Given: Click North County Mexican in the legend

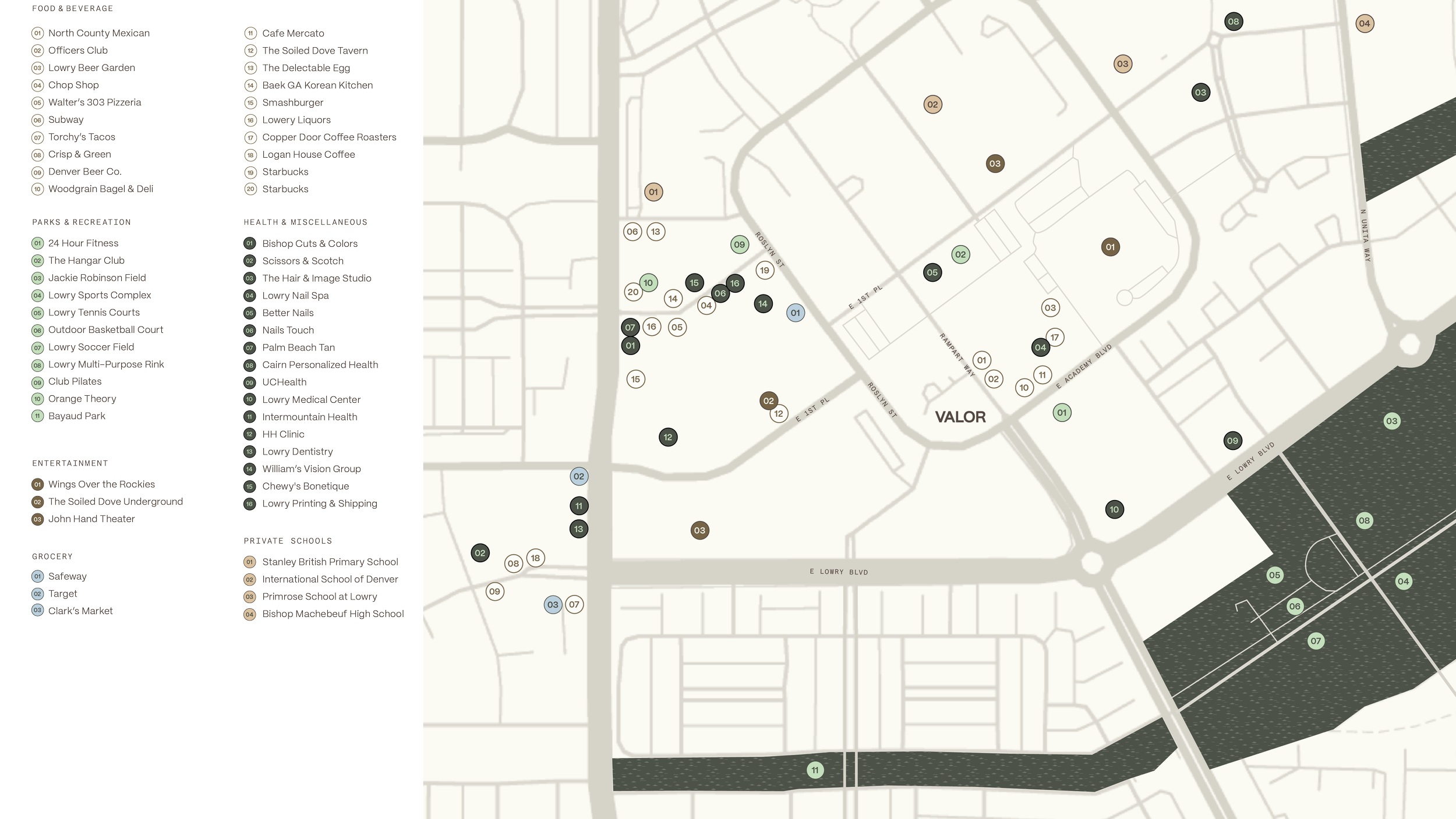Looking at the screenshot, I should (98, 33).
